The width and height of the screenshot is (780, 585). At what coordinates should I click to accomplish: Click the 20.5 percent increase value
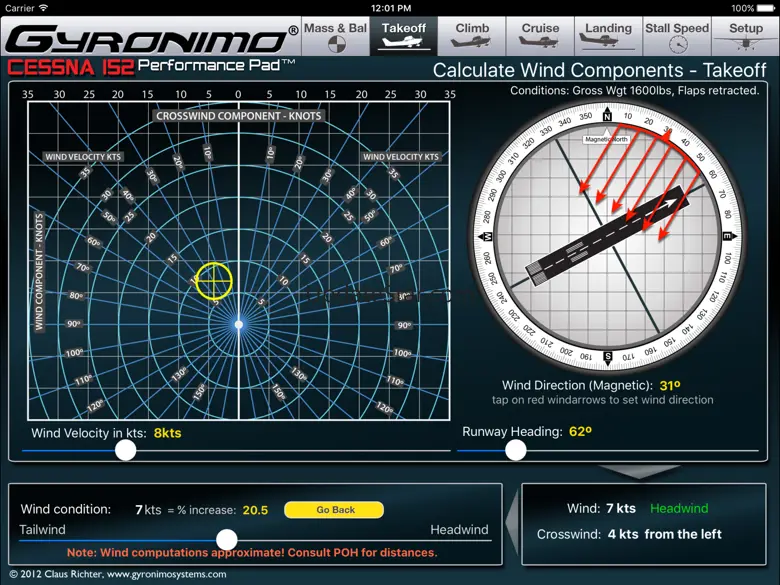click(255, 510)
